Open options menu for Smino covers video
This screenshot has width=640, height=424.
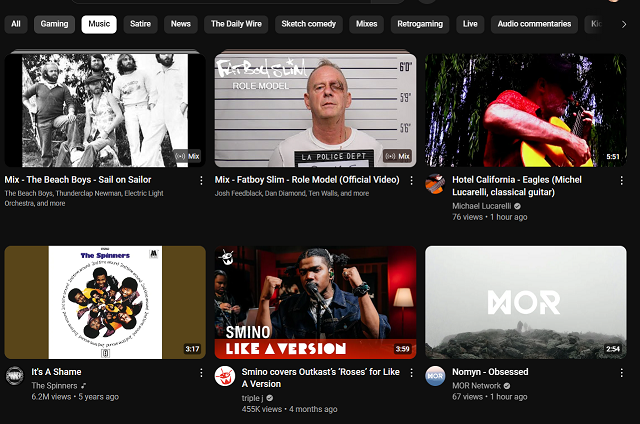411,373
